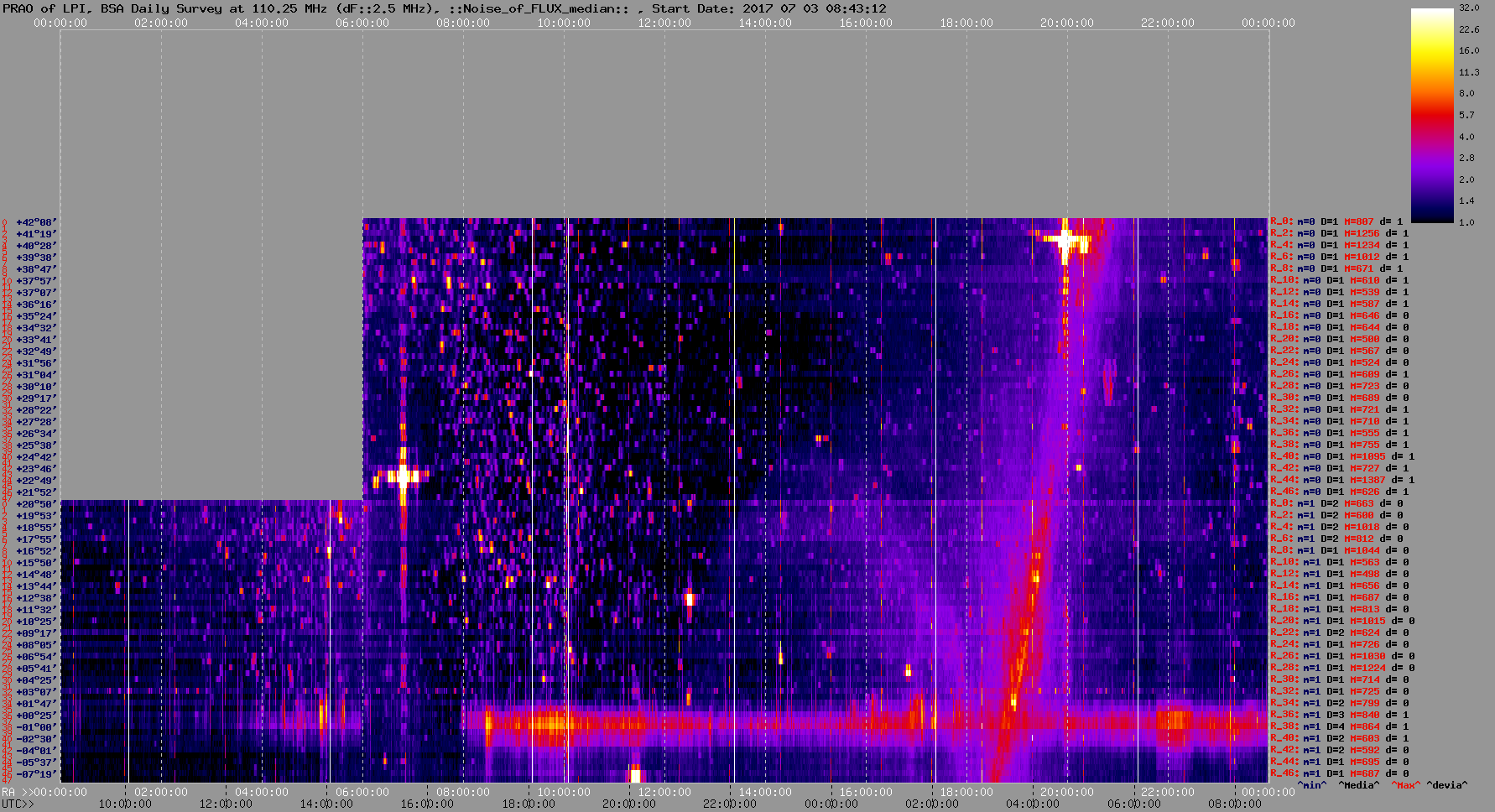Click the bright white source near +40° at 20:00 RA
The width and height of the screenshot is (1495, 812).
point(1065,242)
